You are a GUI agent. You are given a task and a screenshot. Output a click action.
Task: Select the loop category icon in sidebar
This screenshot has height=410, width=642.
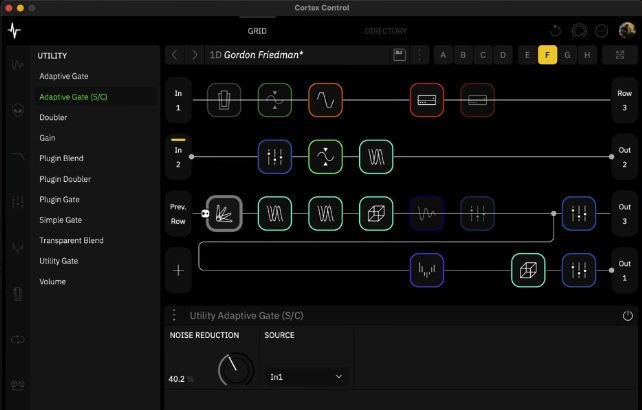(x=17, y=340)
